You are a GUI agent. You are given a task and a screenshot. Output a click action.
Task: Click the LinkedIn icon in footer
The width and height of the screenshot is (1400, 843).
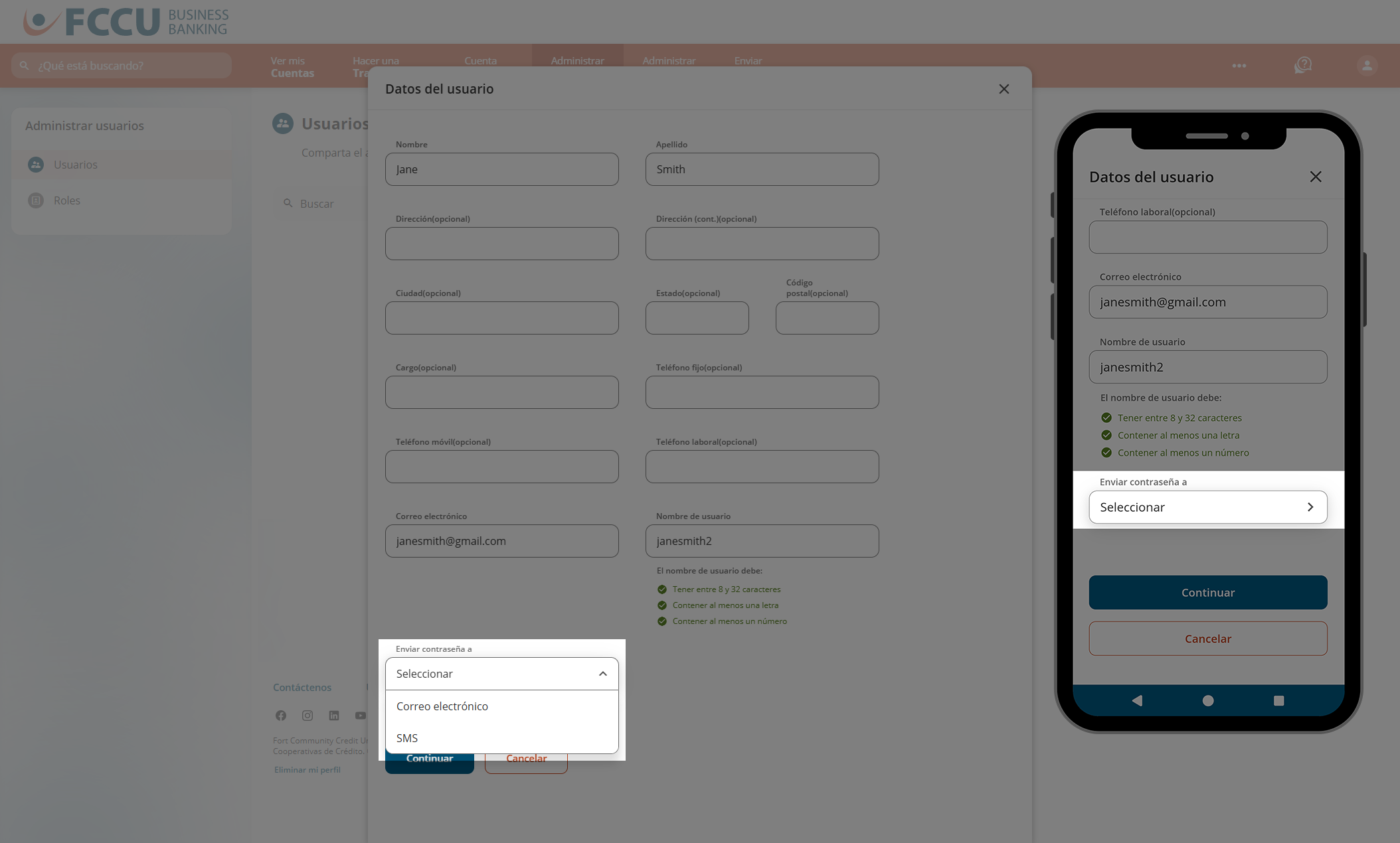(x=334, y=716)
